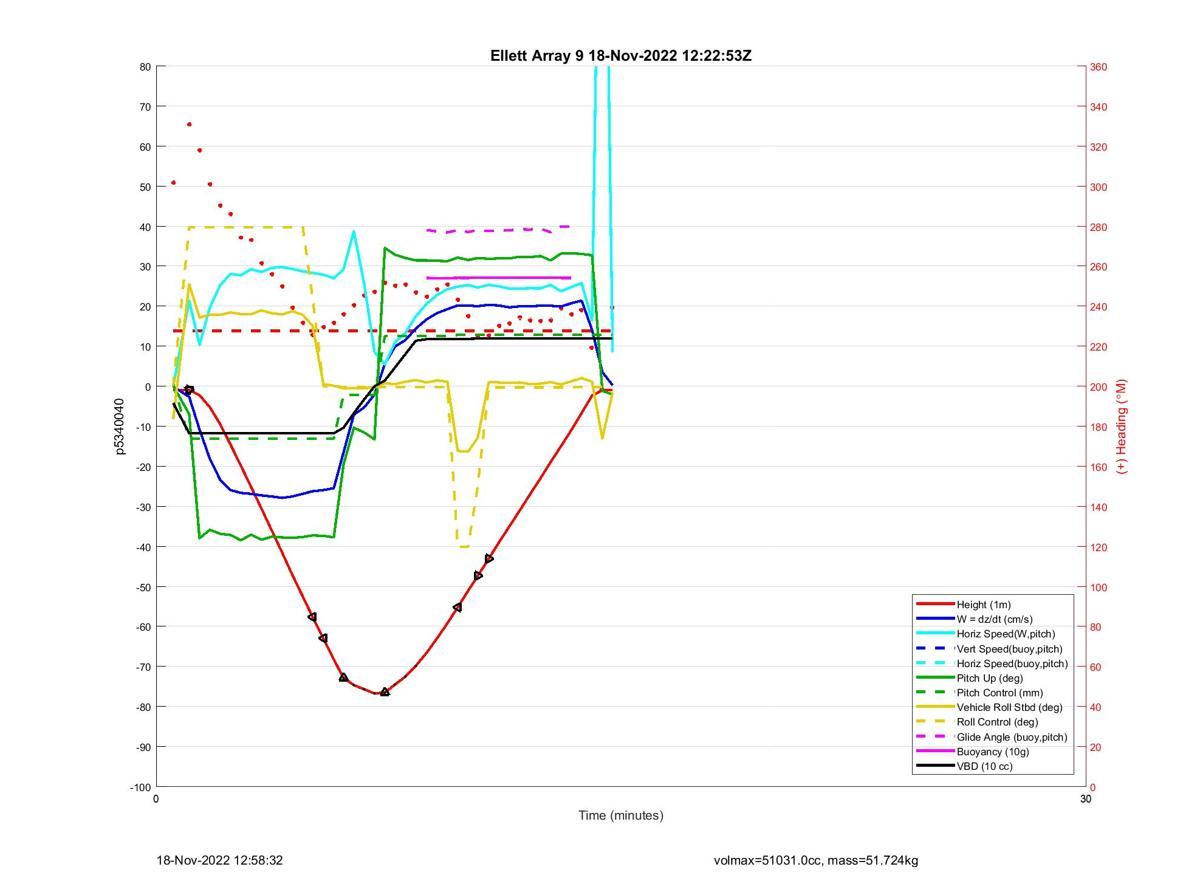1200x885 pixels.
Task: Select the "Pitch Up (deg)" legend entry
Action: coord(970,678)
